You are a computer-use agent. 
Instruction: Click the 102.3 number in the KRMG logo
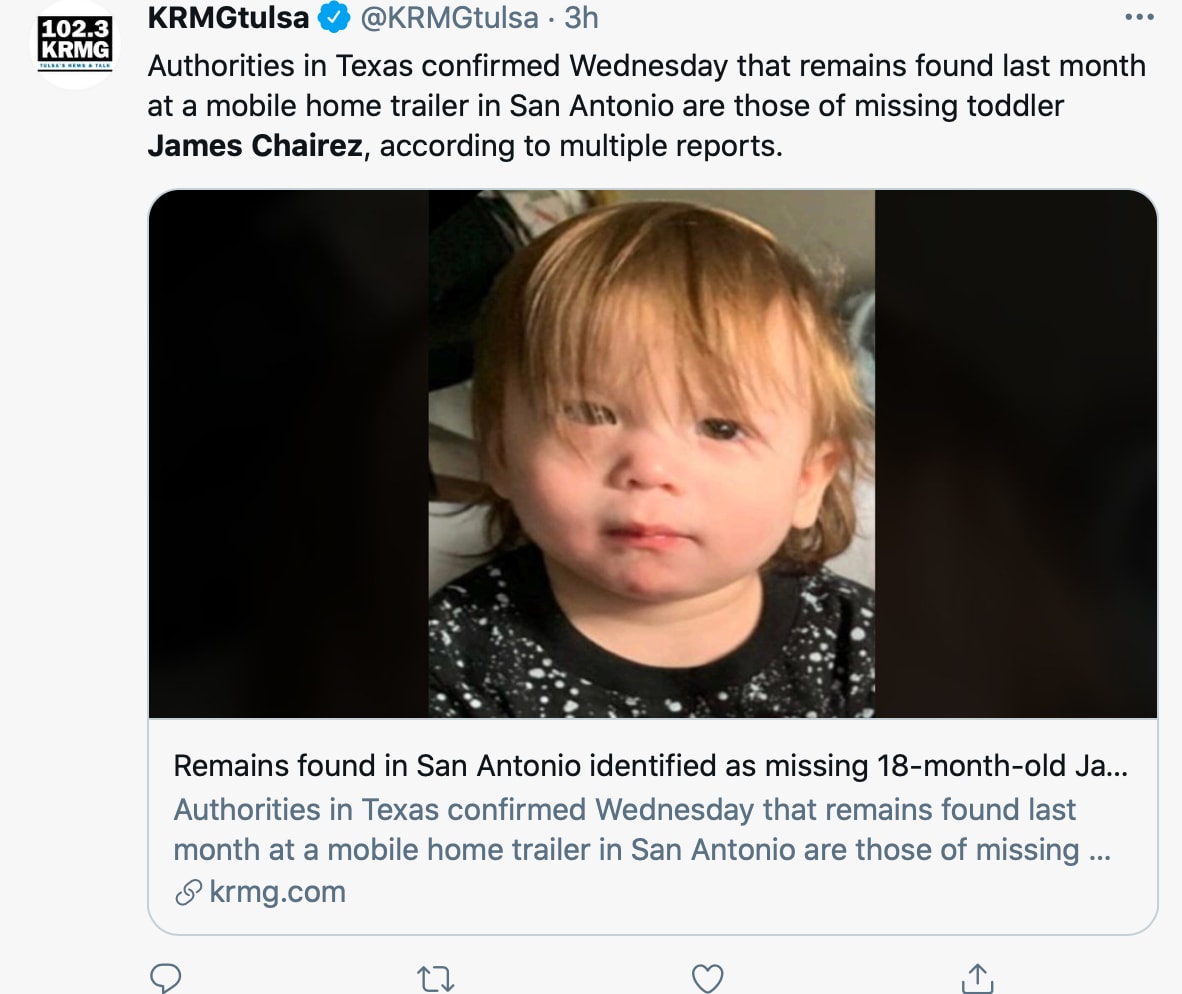pos(75,28)
